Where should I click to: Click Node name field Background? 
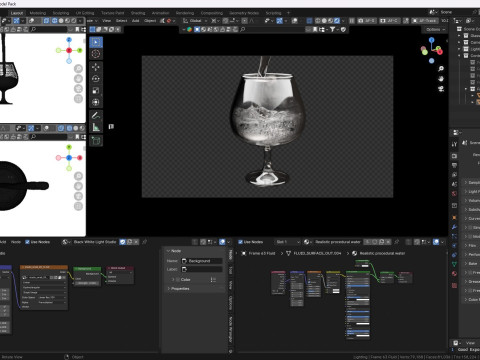(202, 261)
